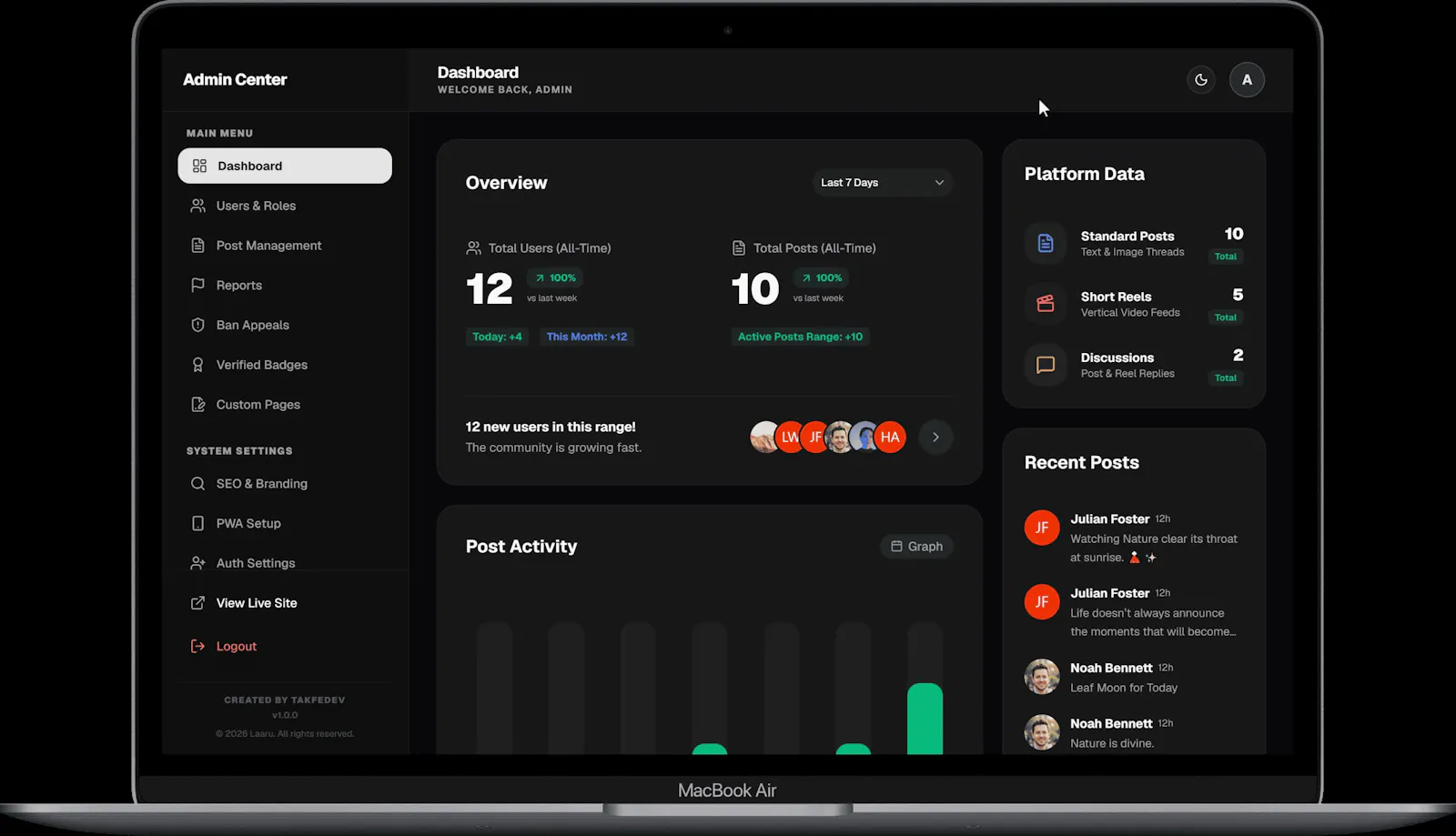1456x836 pixels.
Task: Open the Last 7 Days range dropdown
Action: point(882,183)
